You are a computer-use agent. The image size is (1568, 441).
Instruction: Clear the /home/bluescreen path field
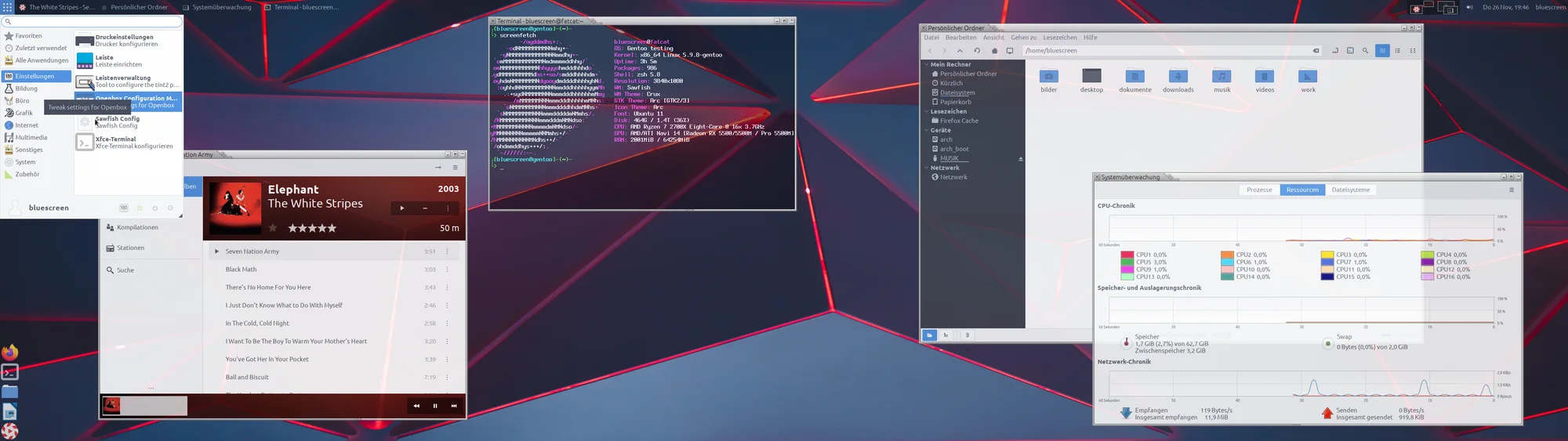[x=1316, y=51]
